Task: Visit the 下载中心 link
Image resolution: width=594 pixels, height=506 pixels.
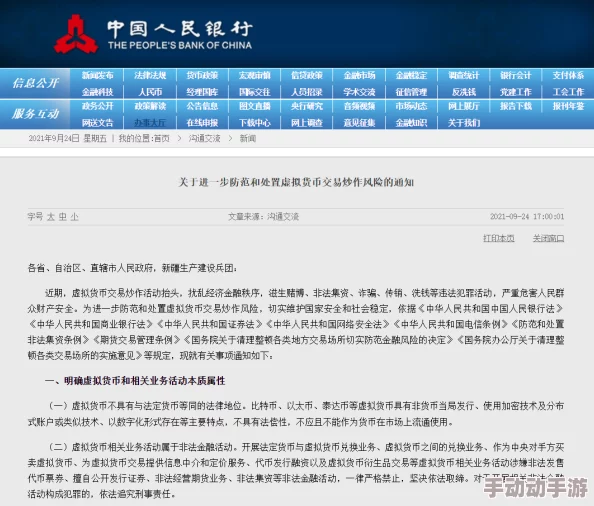Action: (x=255, y=122)
